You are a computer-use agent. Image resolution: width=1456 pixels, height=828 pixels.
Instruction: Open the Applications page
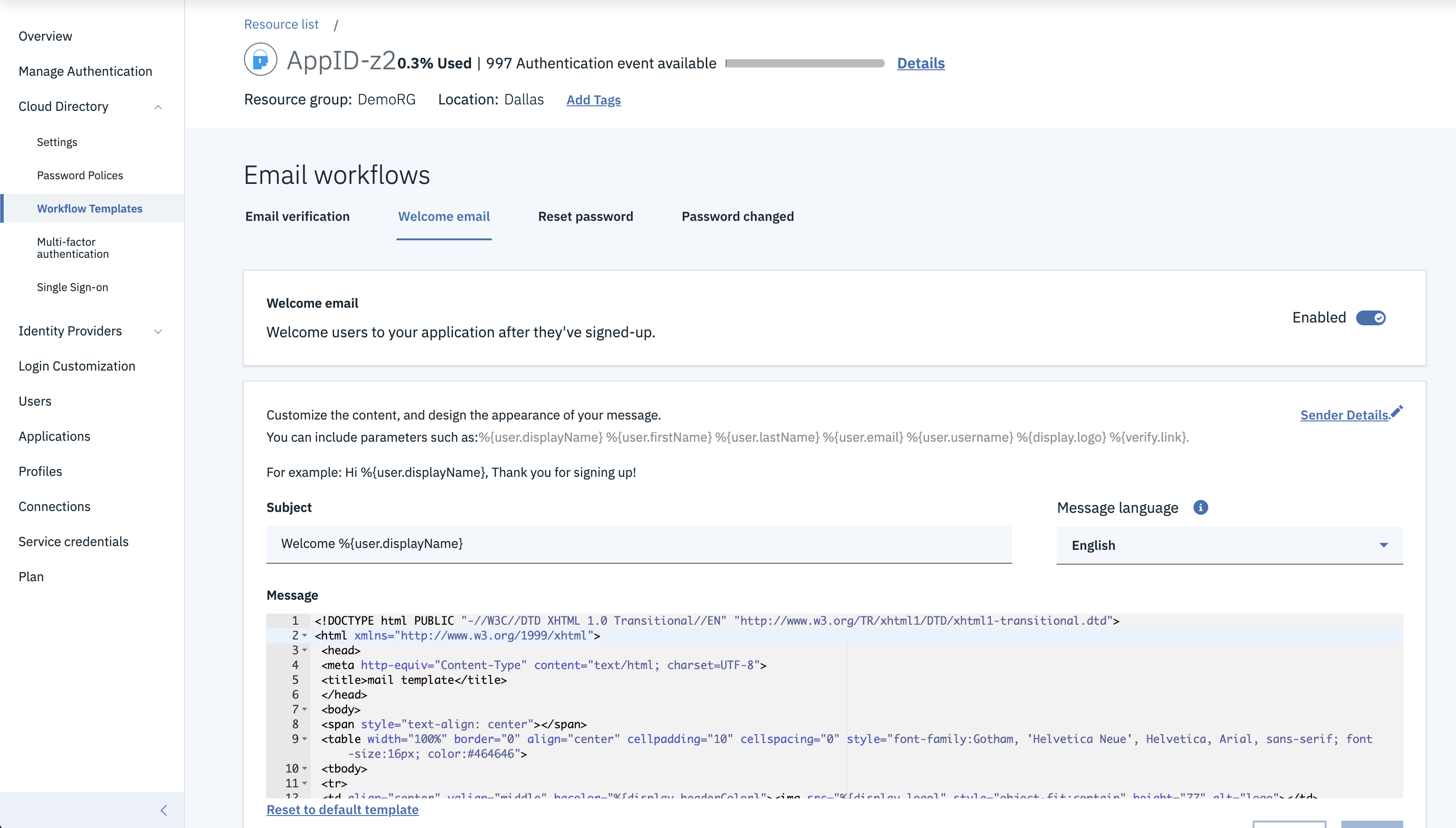click(x=54, y=437)
